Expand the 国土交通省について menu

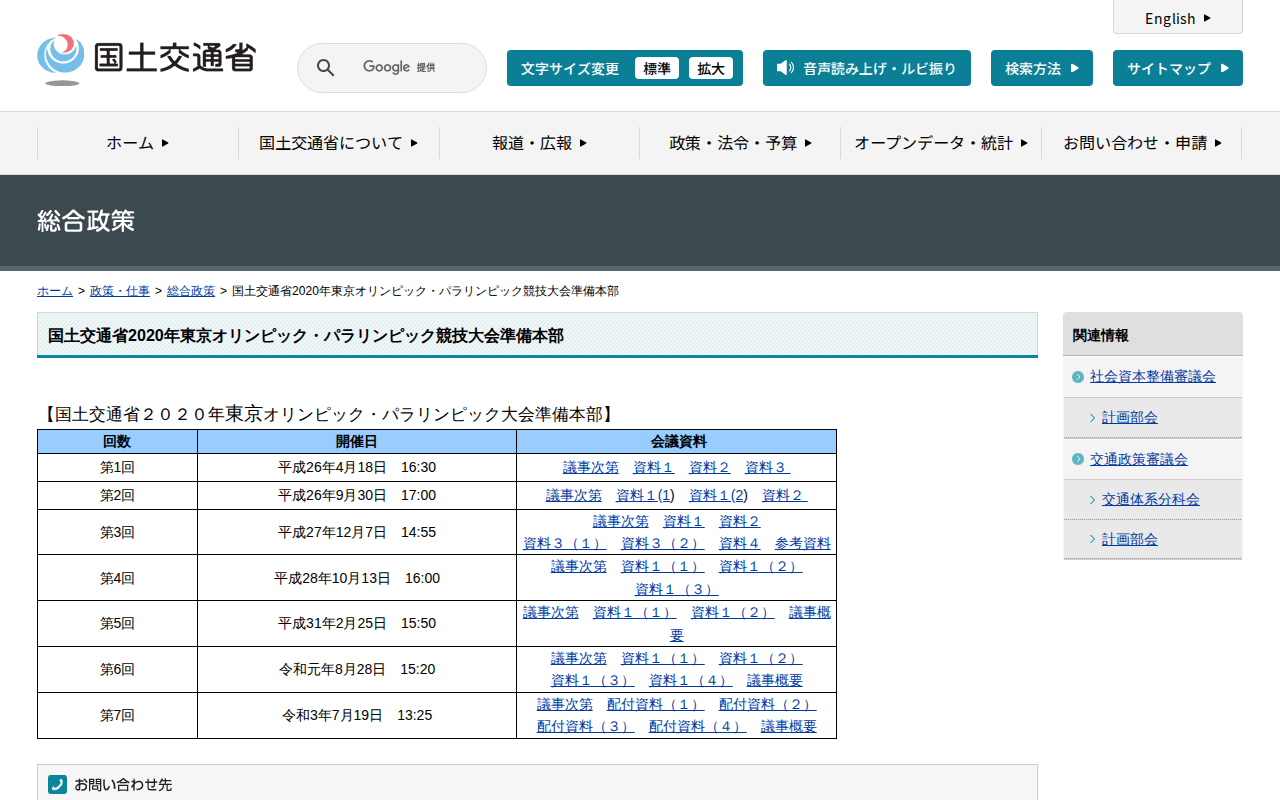point(338,143)
